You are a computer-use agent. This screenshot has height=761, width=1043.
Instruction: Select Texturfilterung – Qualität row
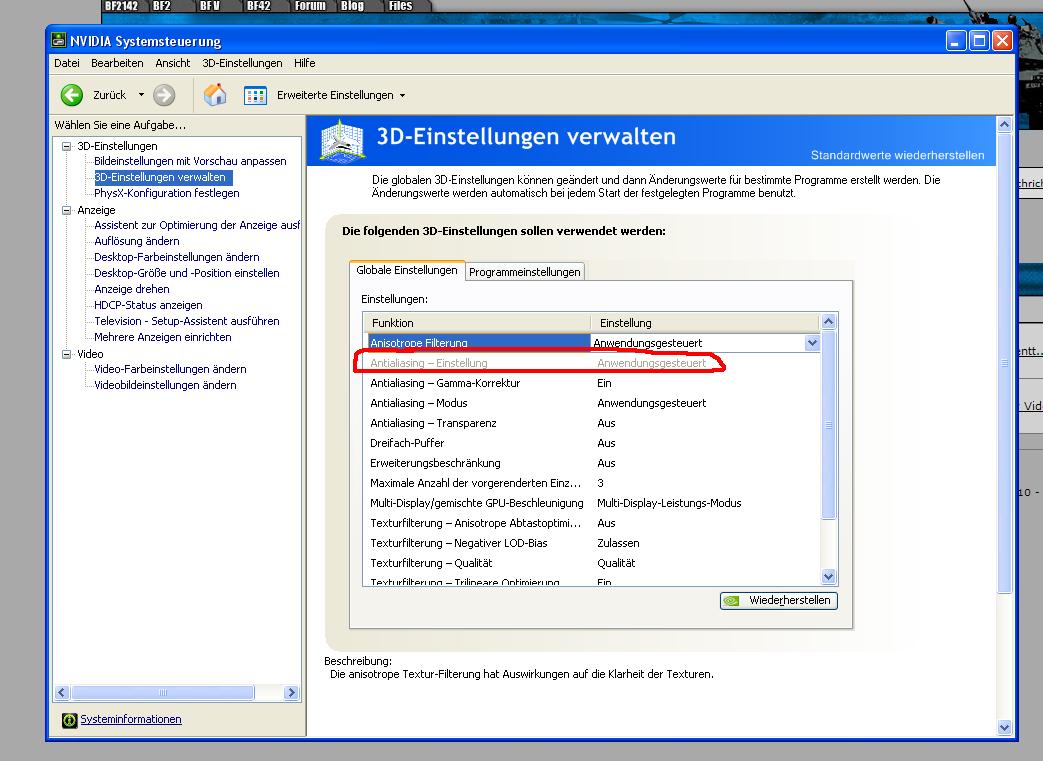(593, 563)
